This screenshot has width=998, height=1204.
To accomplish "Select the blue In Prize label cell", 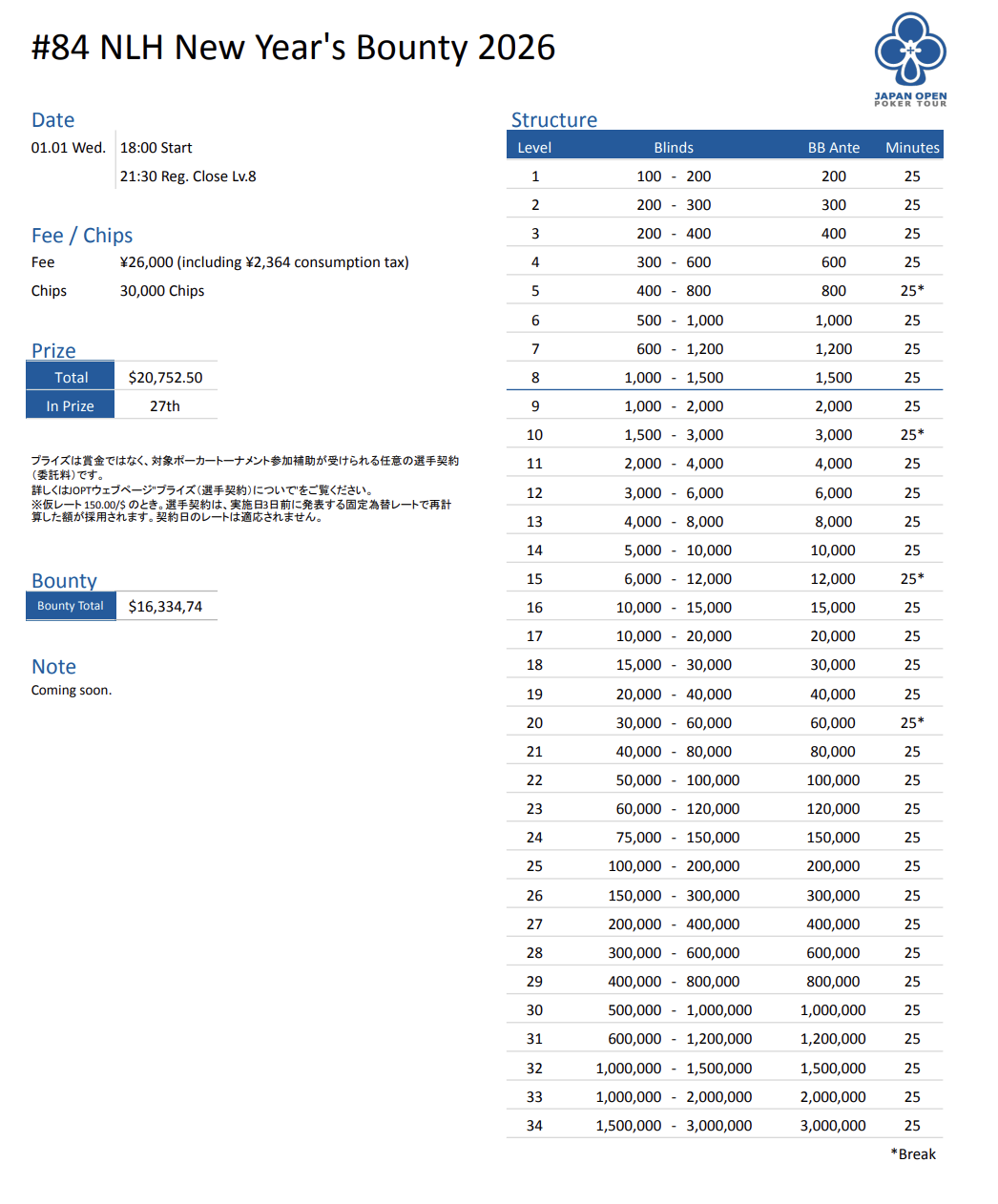I will coord(71,405).
